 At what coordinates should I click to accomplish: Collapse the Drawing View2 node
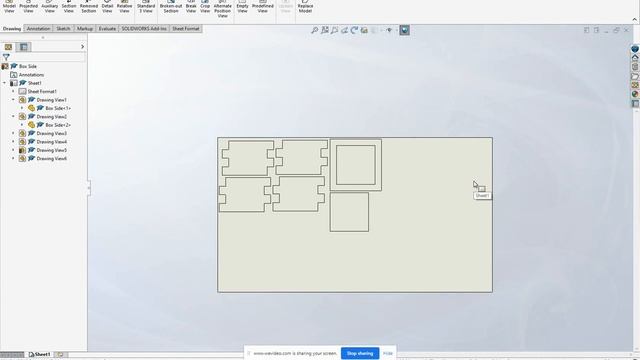(13, 116)
